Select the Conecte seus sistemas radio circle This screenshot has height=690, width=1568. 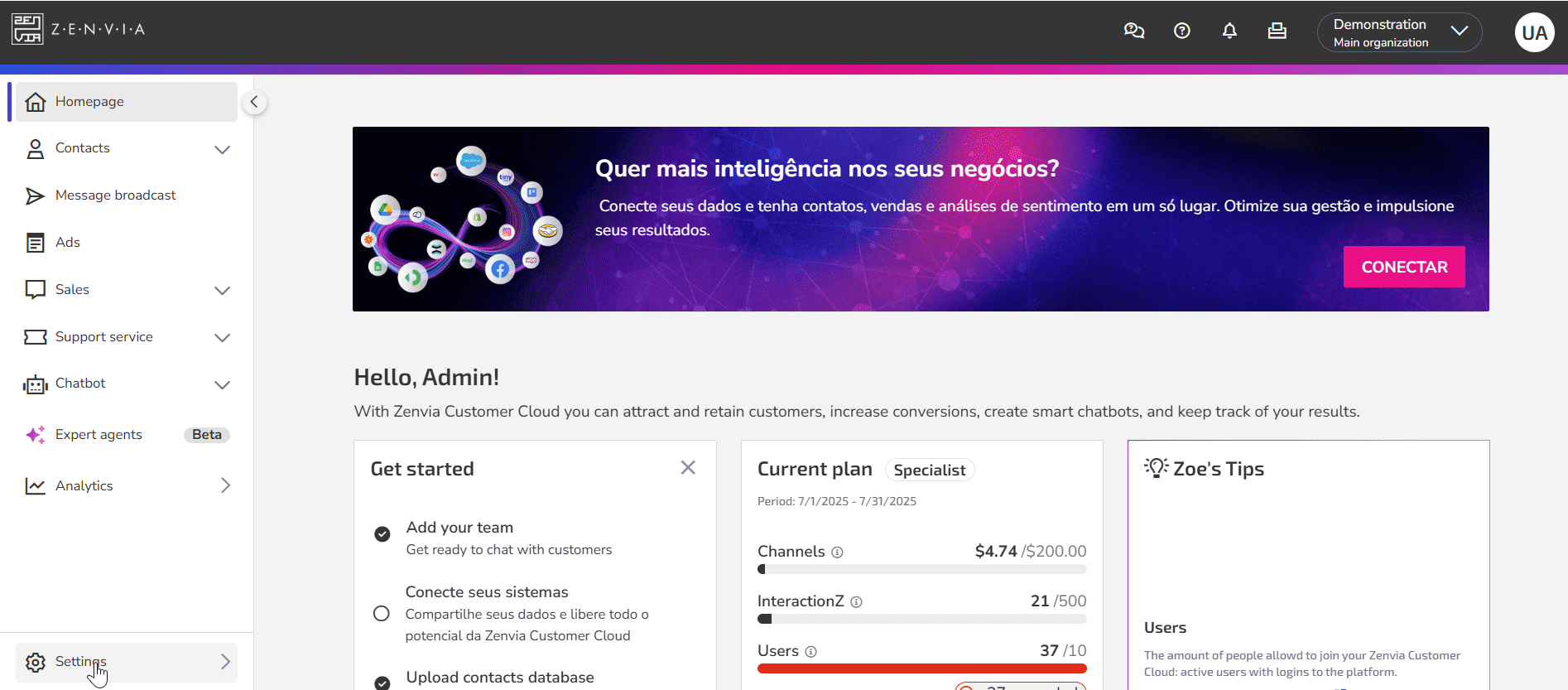point(382,614)
